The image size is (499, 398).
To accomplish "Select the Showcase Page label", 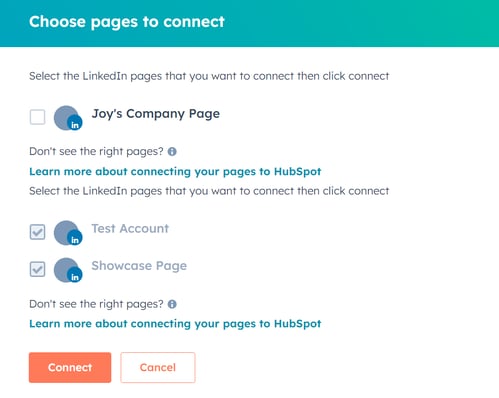I will (x=139, y=266).
